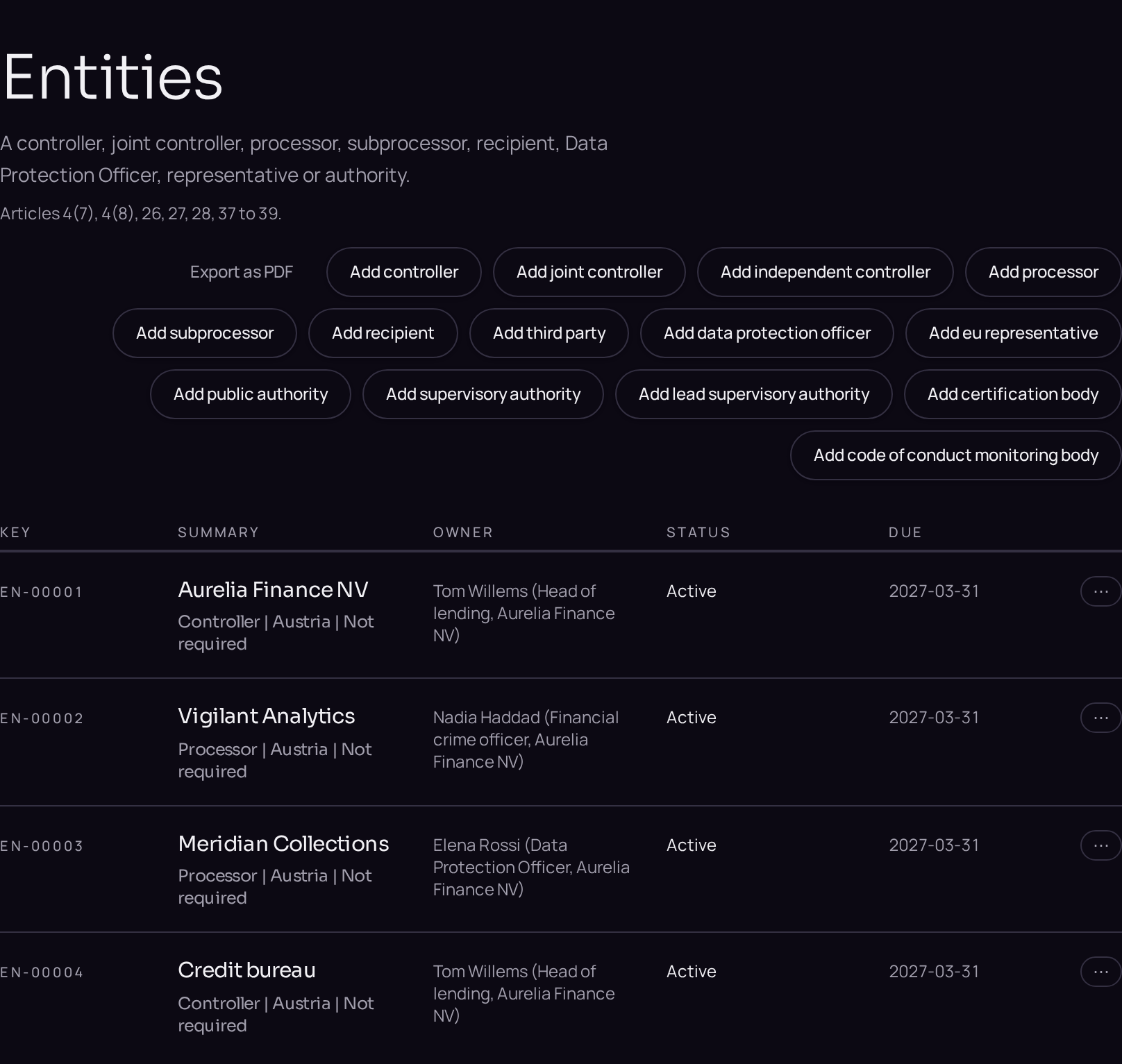This screenshot has height=1064, width=1122.
Task: Click owner Nadia Haddad cell
Action: click(526, 739)
